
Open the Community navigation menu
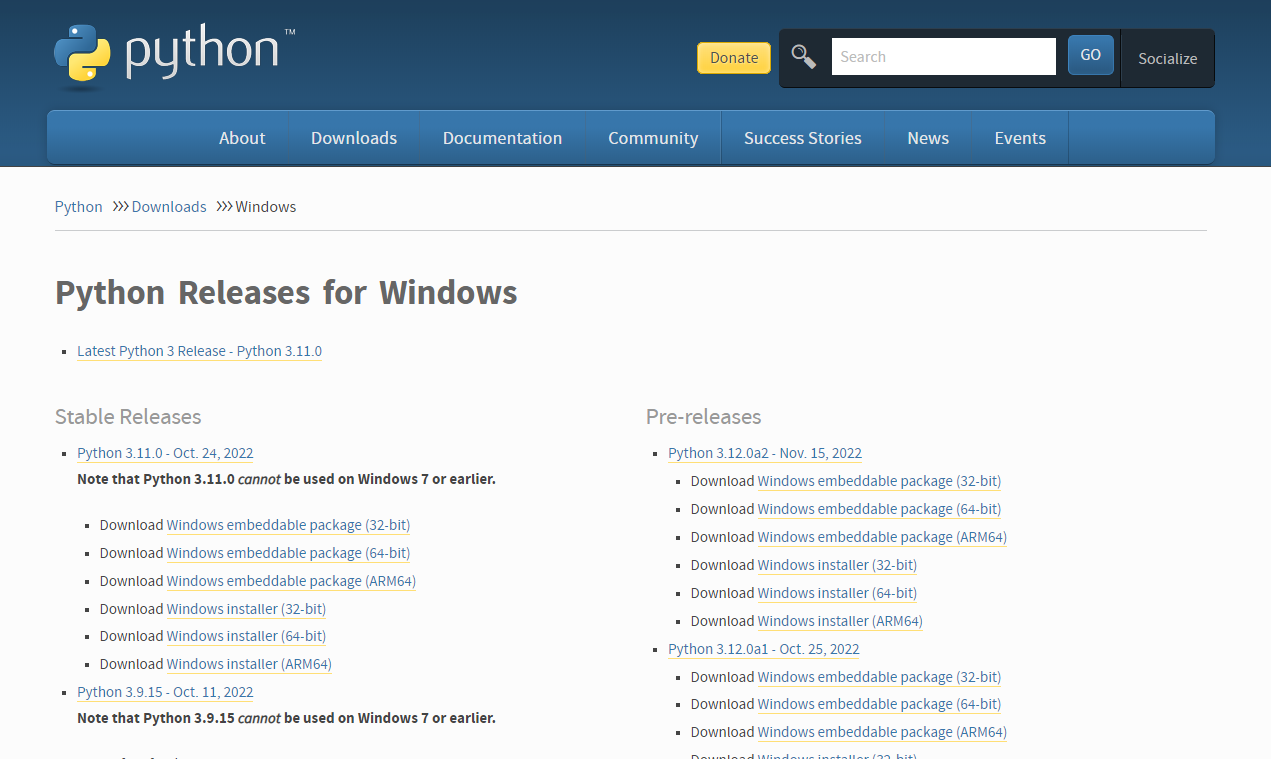tap(653, 138)
